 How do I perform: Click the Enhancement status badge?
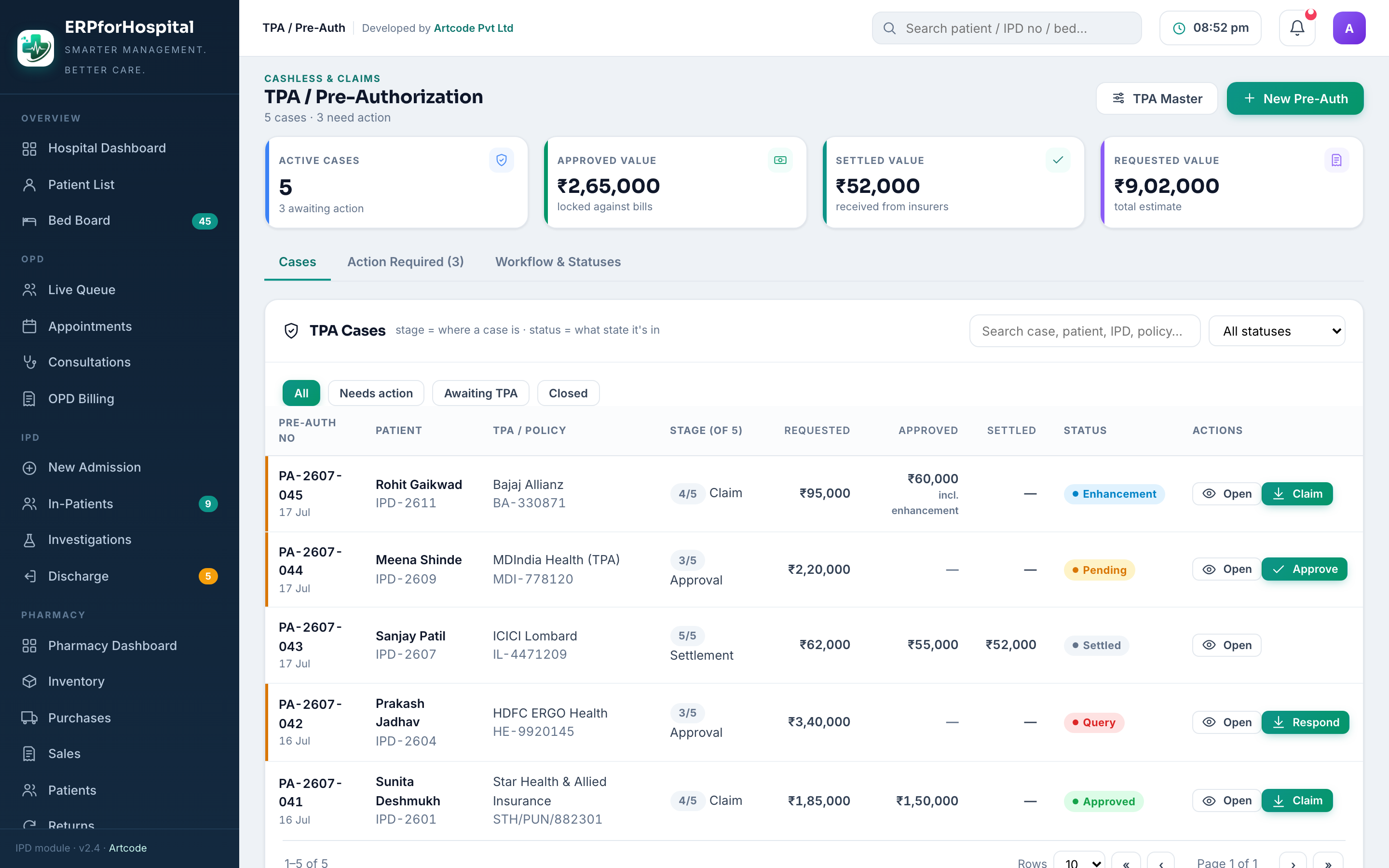coord(1114,494)
